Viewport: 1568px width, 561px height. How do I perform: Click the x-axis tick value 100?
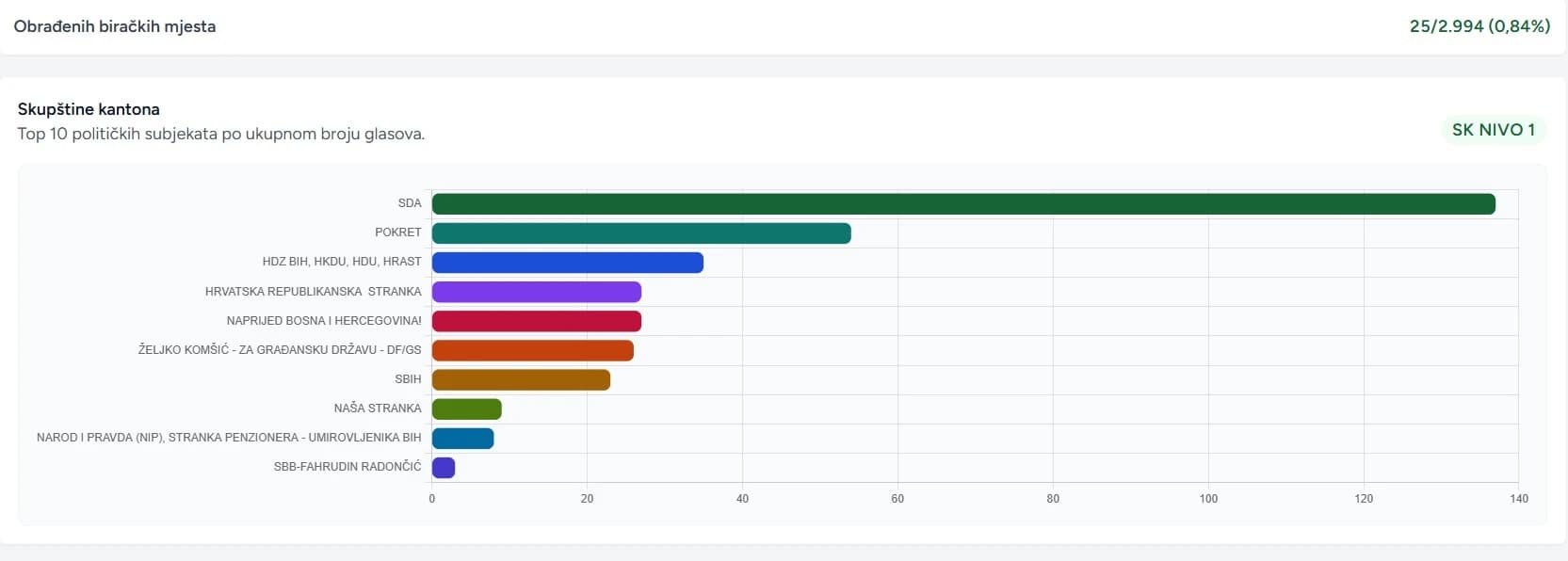coord(1208,499)
